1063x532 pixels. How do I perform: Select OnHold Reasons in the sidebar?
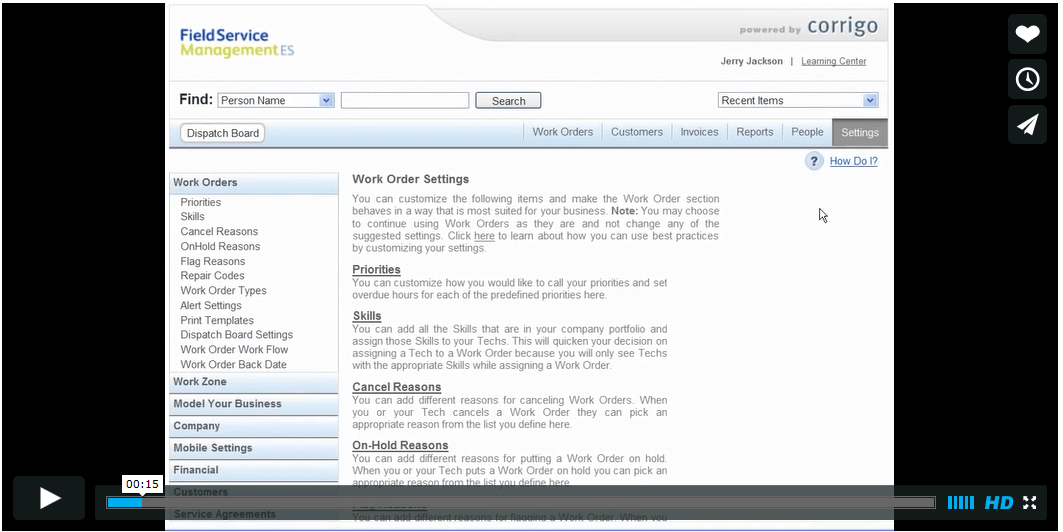pyautogui.click(x=220, y=246)
